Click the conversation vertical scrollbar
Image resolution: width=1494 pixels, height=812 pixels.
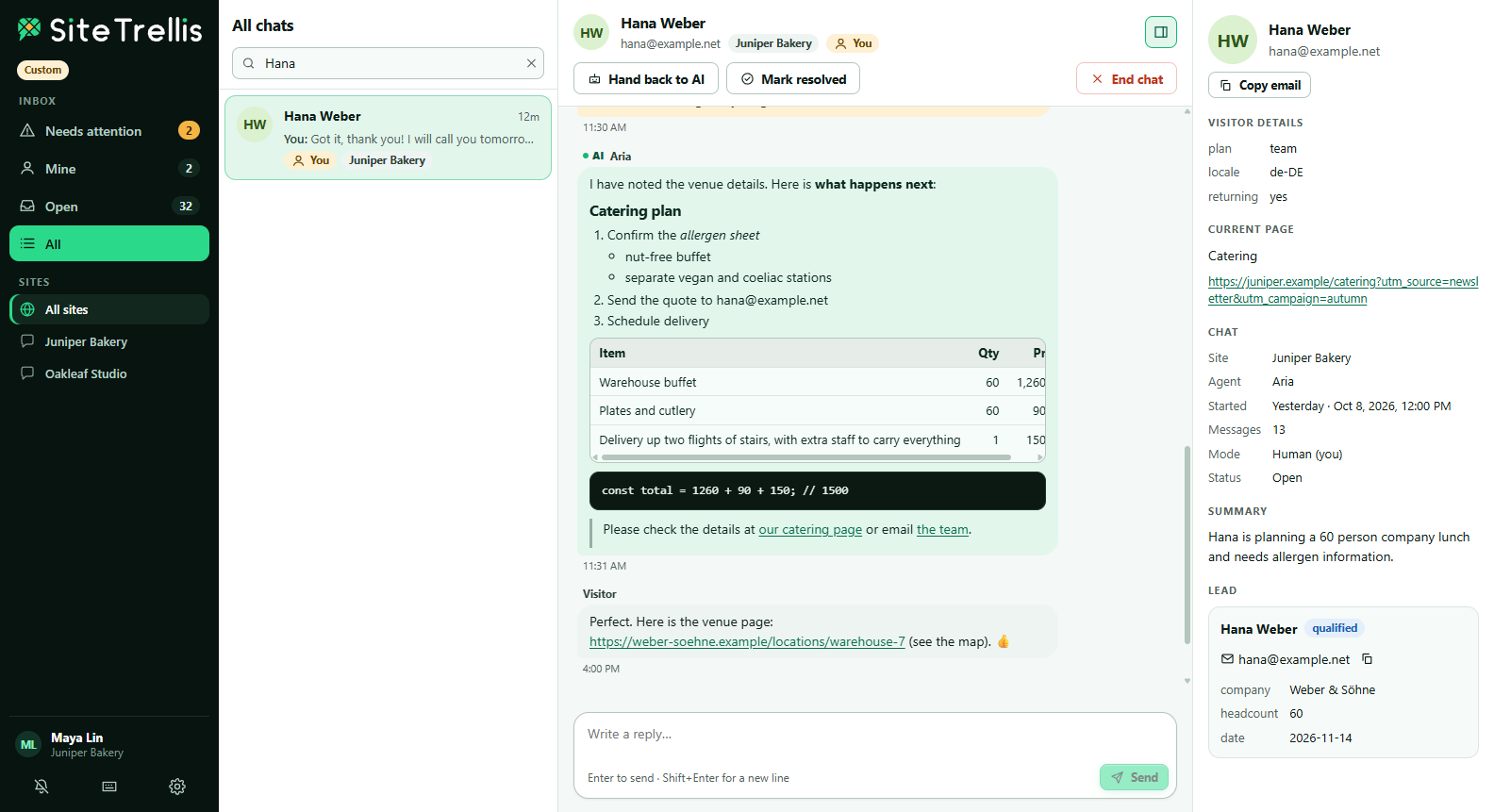pyautogui.click(x=1187, y=544)
